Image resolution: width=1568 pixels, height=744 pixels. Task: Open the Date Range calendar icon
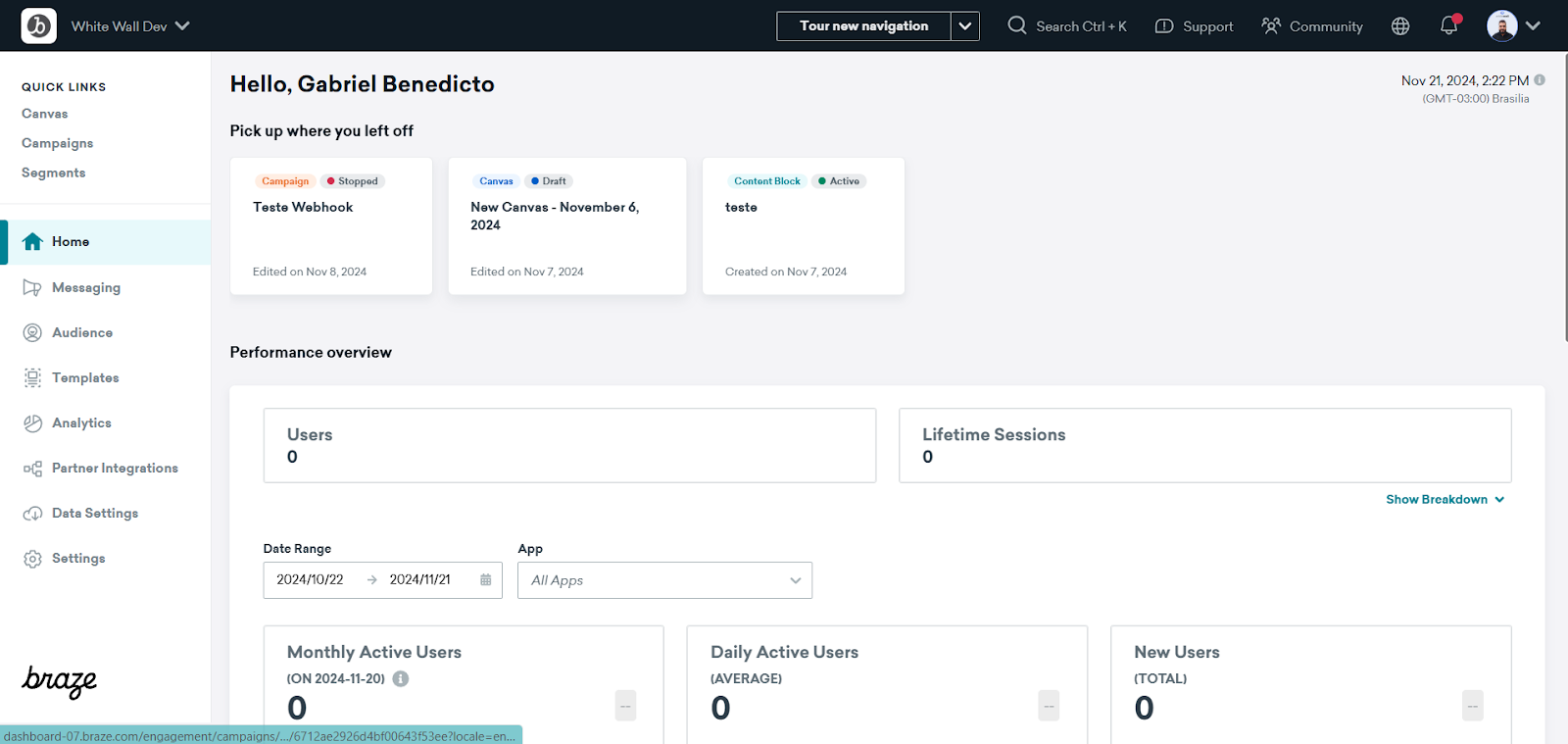(x=486, y=579)
